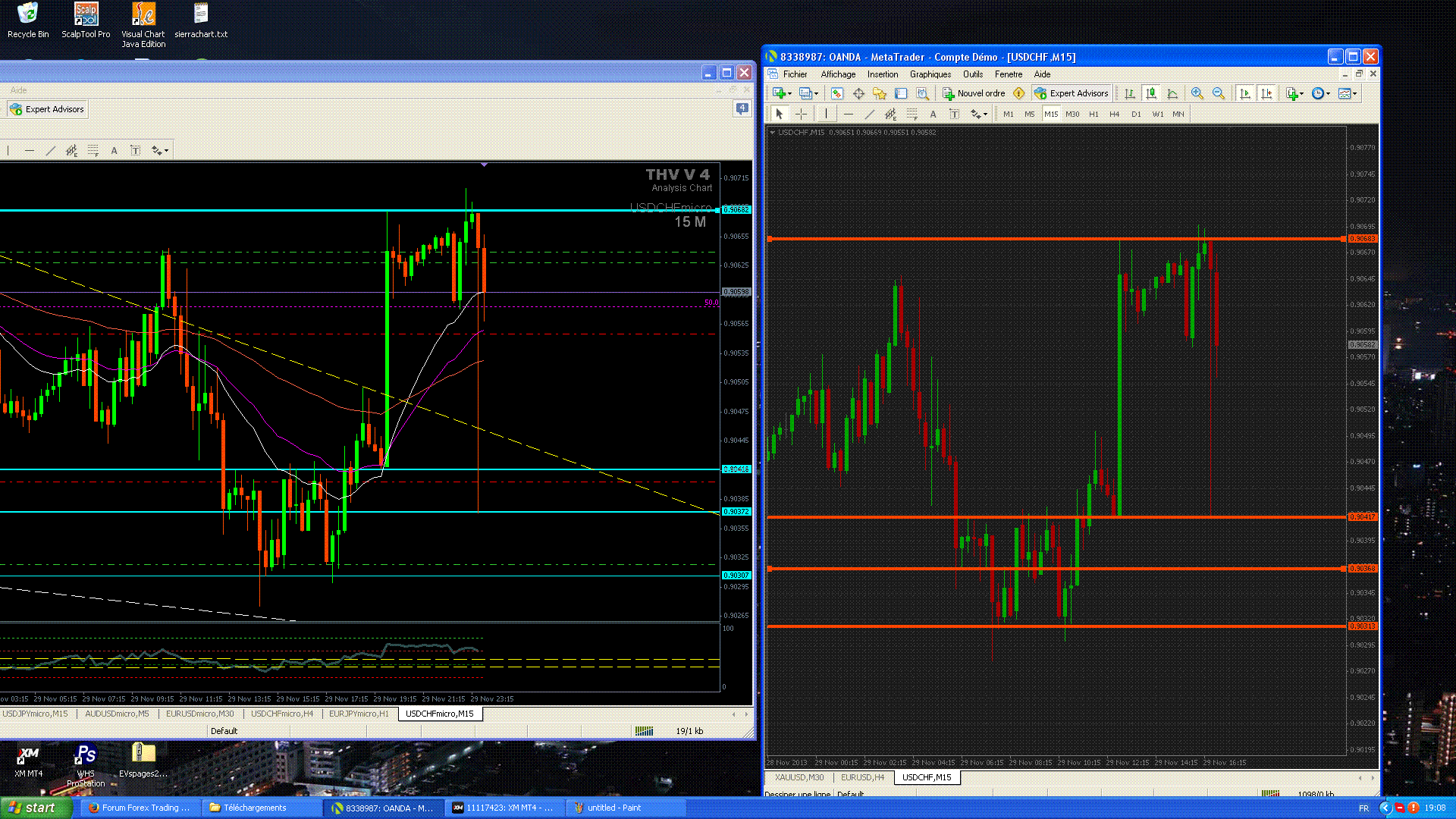Open the Market Watch panel icon

click(836, 93)
